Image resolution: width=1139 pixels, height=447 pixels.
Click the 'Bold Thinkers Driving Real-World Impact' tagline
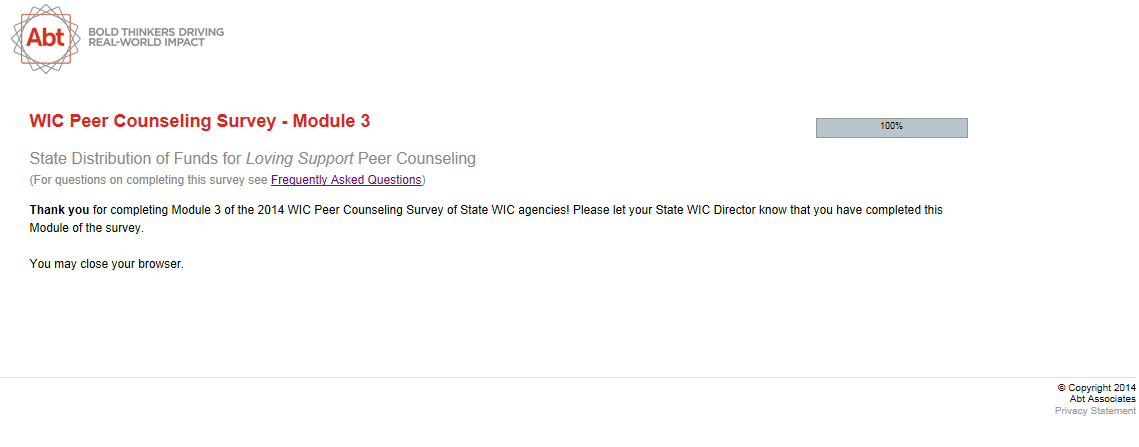156,37
